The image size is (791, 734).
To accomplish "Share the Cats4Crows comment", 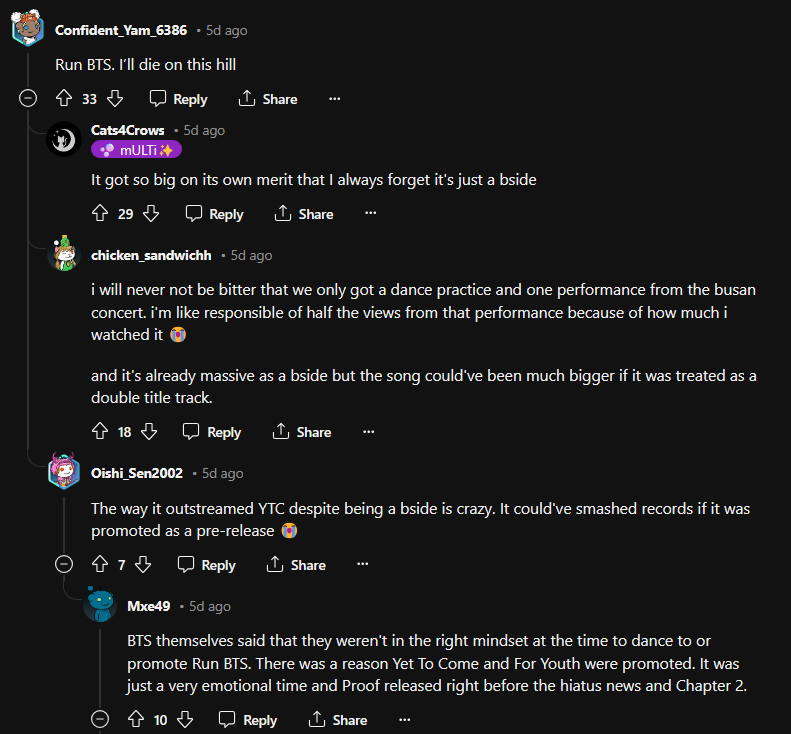I will pyautogui.click(x=304, y=214).
